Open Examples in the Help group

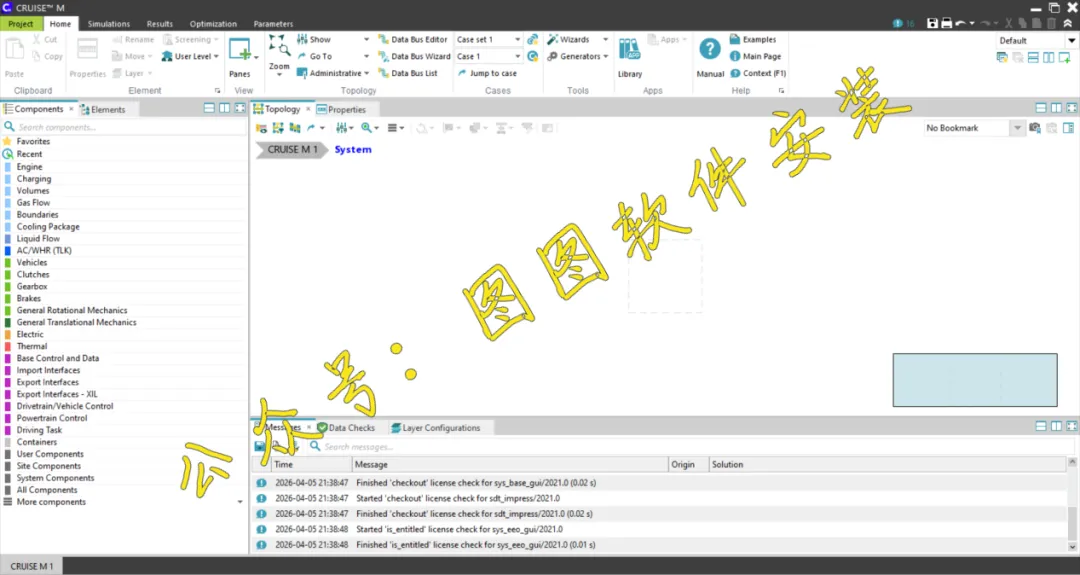(x=753, y=39)
